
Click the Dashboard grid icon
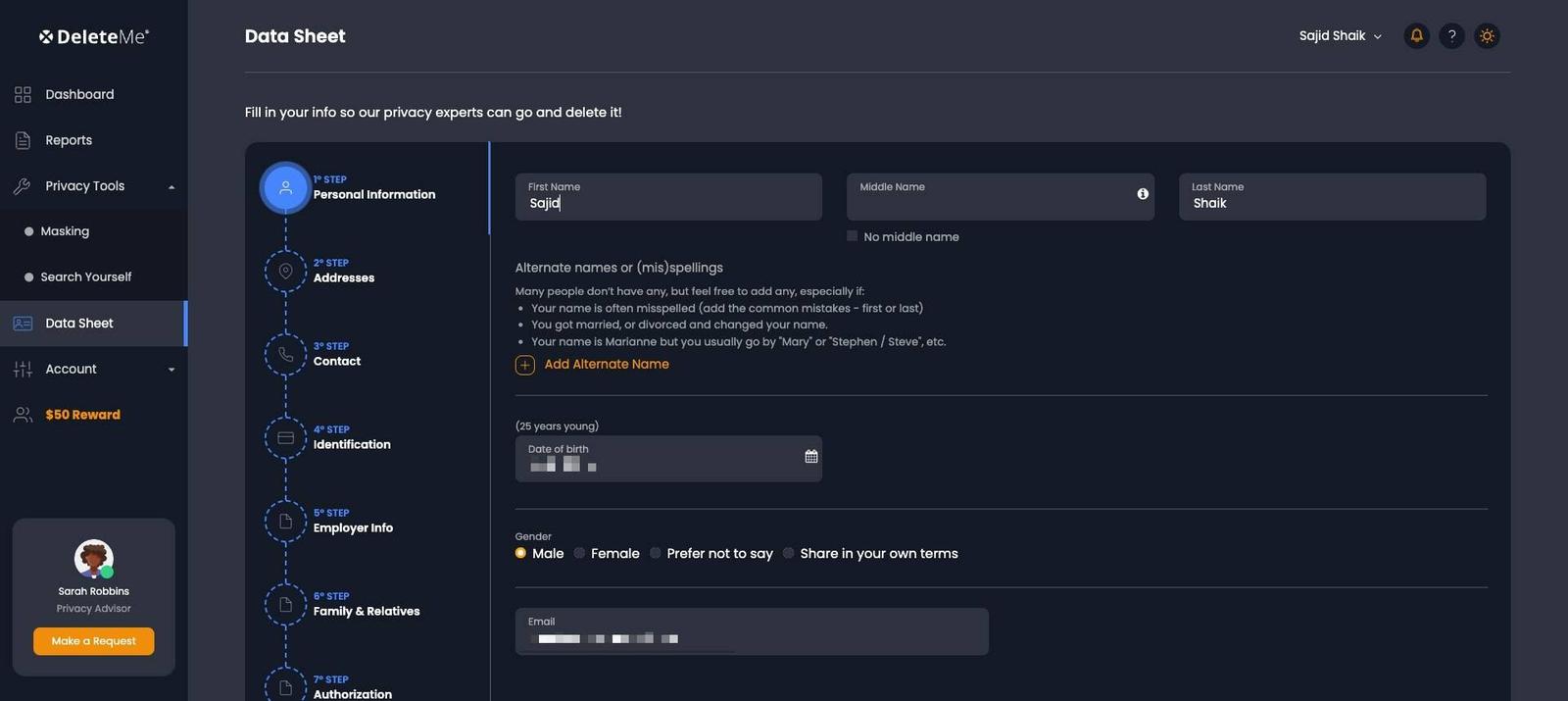(23, 94)
